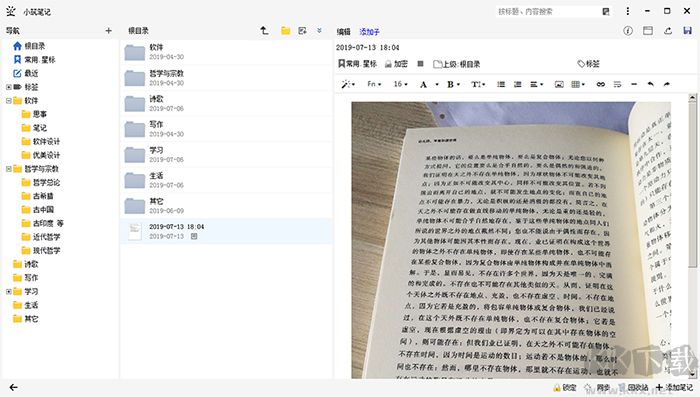Click the navigation panel plus icon
Image resolution: width=700 pixels, height=397 pixels.
(108, 31)
